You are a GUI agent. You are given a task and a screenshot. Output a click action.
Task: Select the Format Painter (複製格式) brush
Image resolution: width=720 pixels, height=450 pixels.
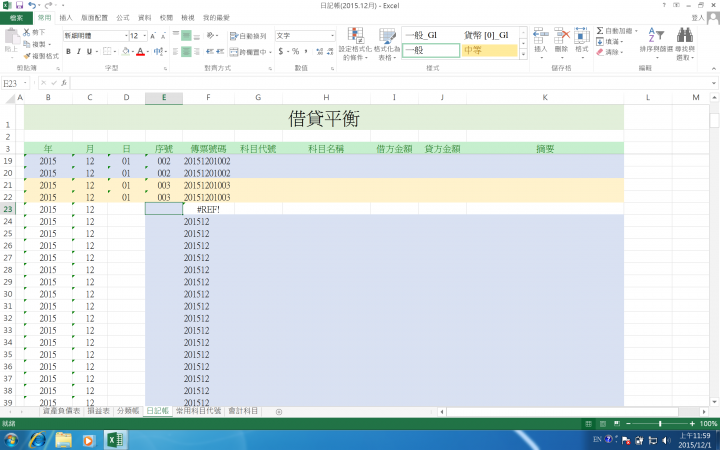click(27, 56)
